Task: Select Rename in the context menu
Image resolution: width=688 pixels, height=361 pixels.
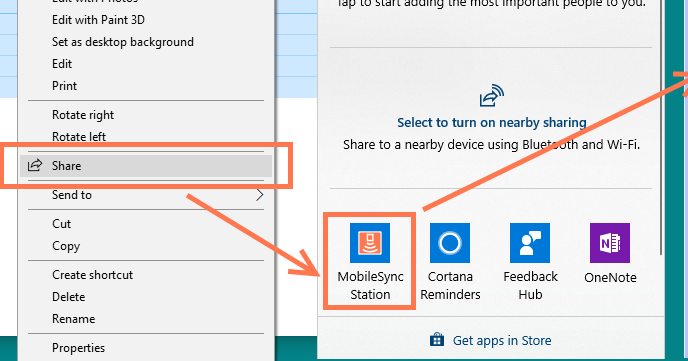Action: pyautogui.click(x=73, y=319)
